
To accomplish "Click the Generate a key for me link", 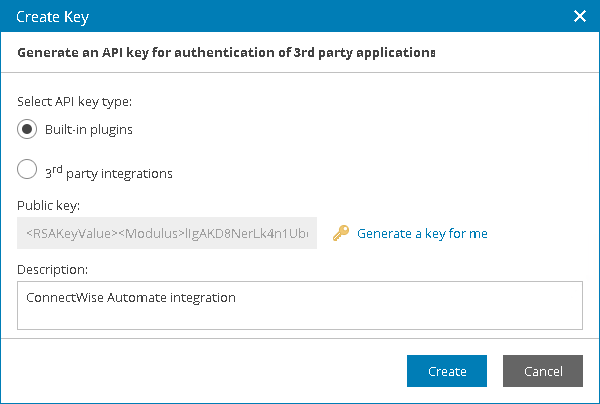I will (x=422, y=234).
